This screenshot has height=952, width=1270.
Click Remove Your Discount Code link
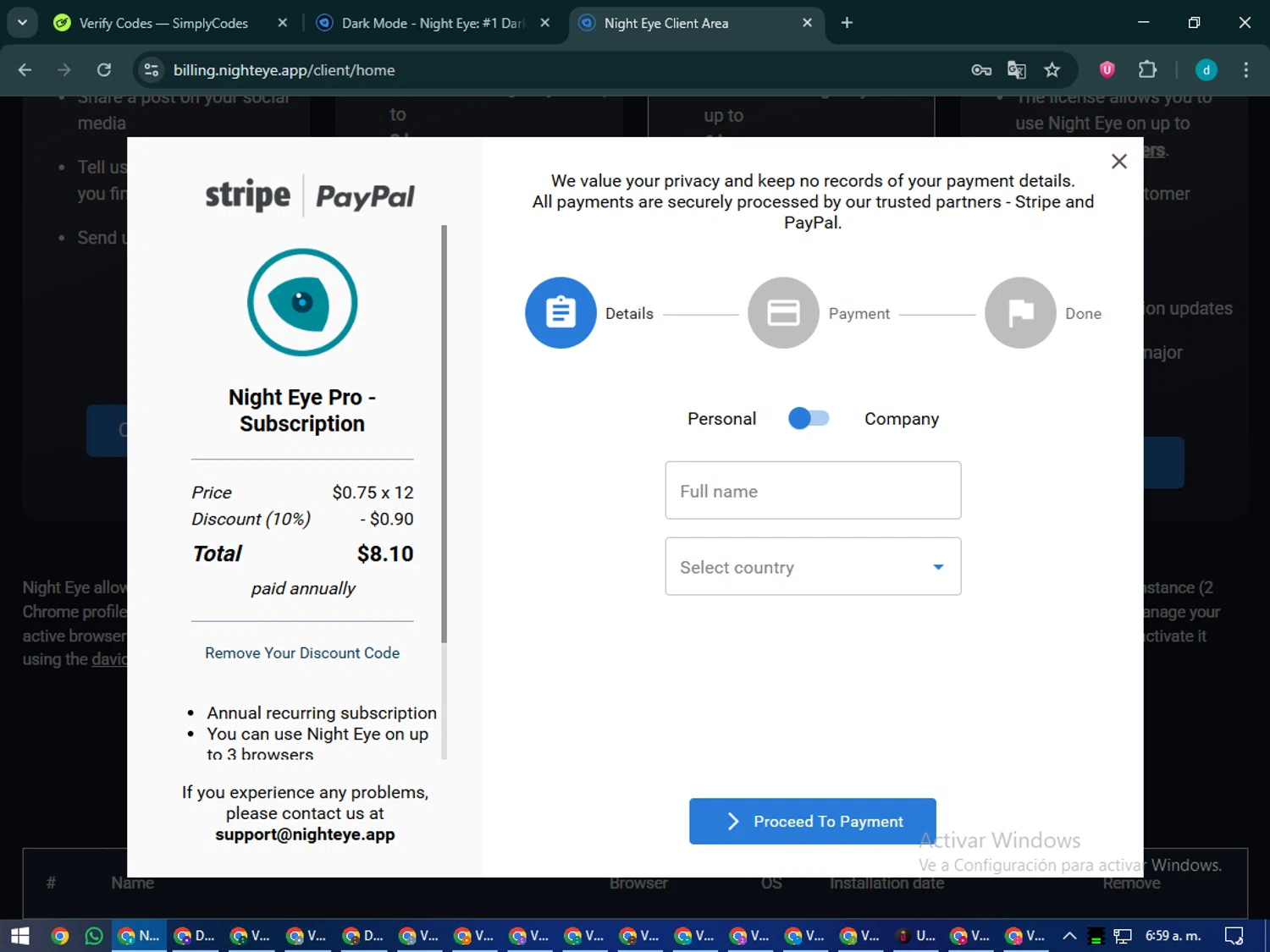pos(302,652)
